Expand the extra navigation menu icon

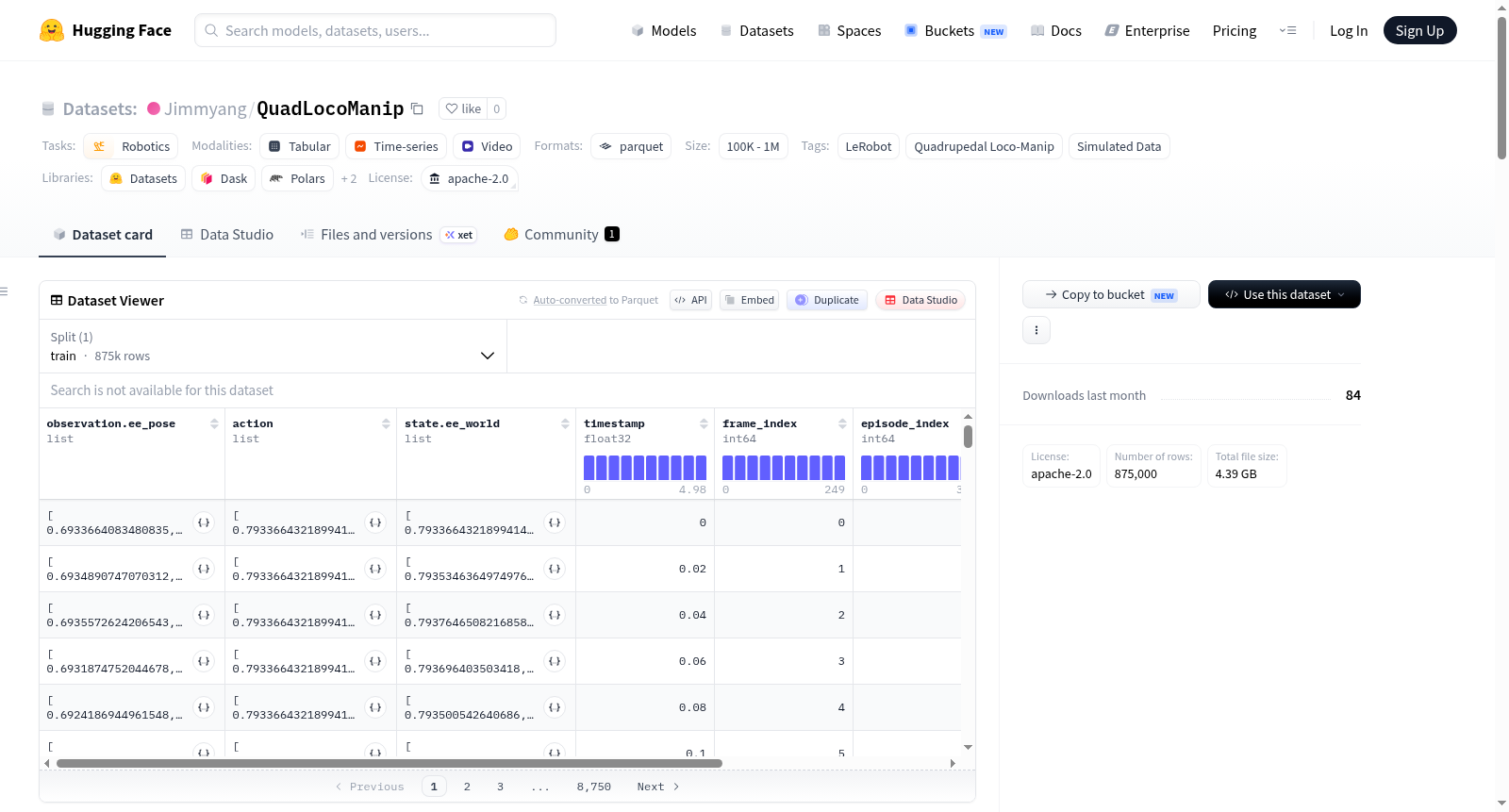pyautogui.click(x=1287, y=30)
